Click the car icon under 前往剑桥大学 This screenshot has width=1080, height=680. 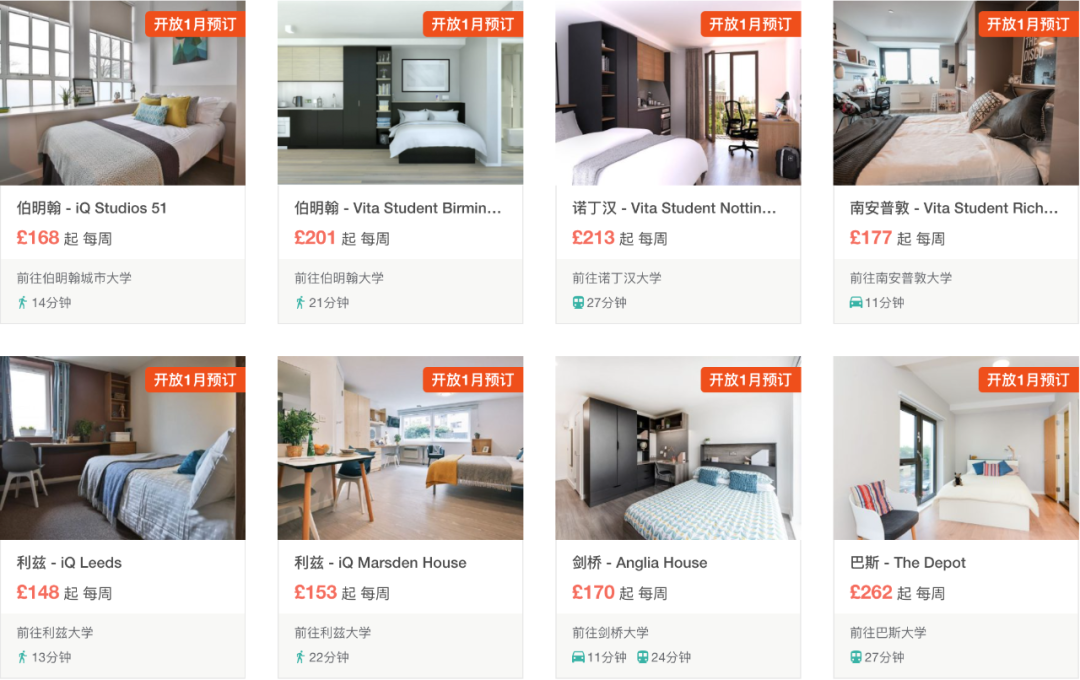(578, 657)
